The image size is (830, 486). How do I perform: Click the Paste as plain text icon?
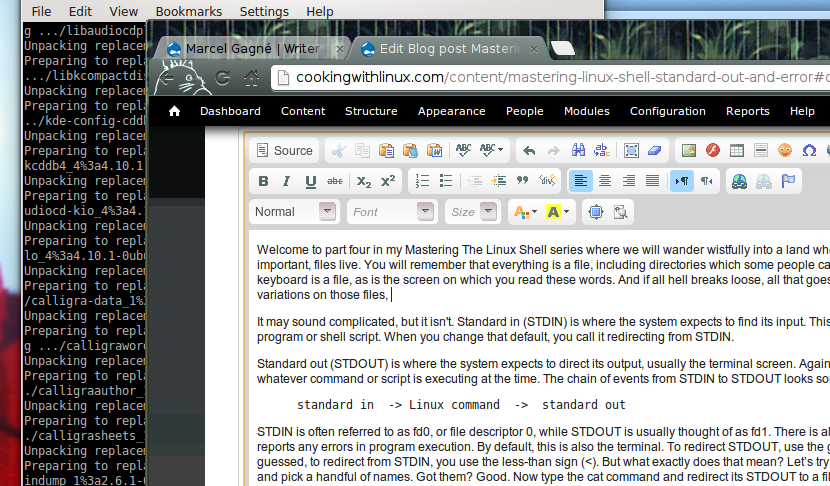410,151
